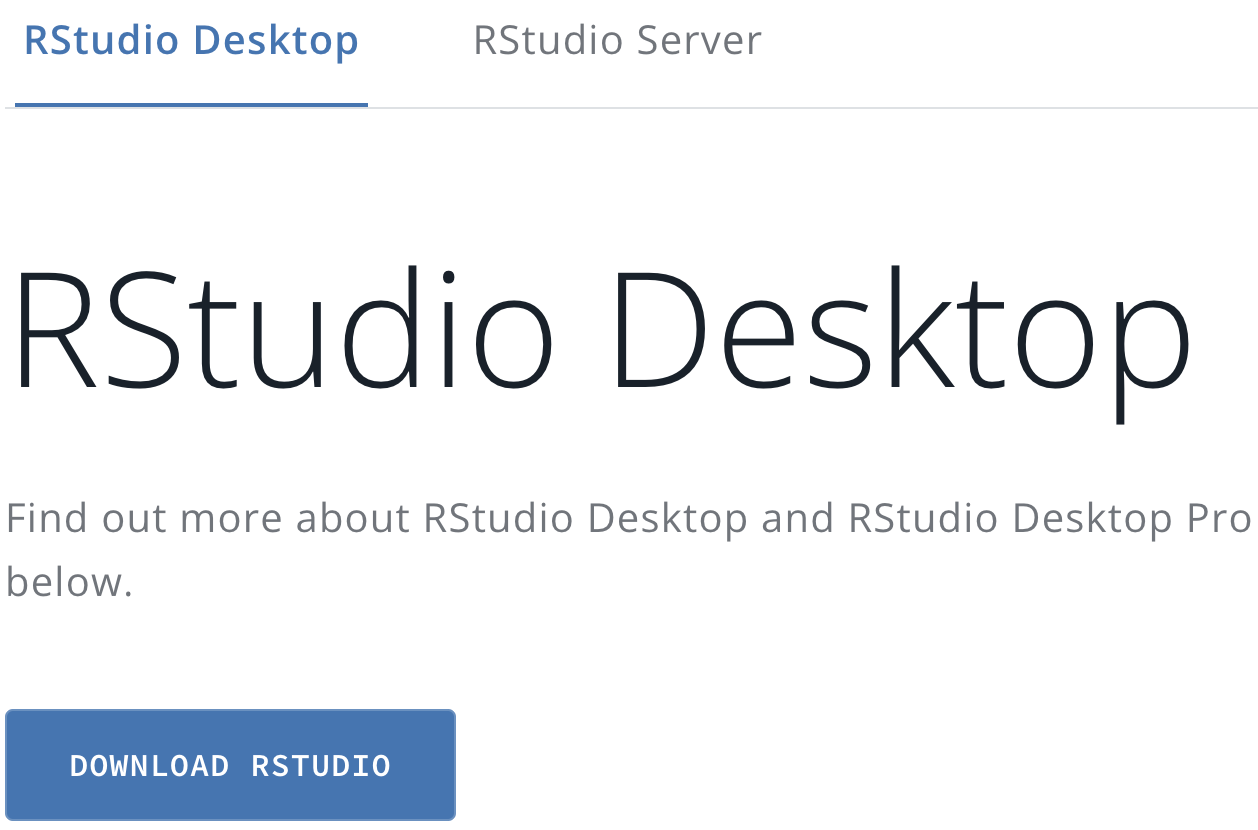
Task: Click the underline indicator below RStudio Desktop
Action: pos(190,103)
